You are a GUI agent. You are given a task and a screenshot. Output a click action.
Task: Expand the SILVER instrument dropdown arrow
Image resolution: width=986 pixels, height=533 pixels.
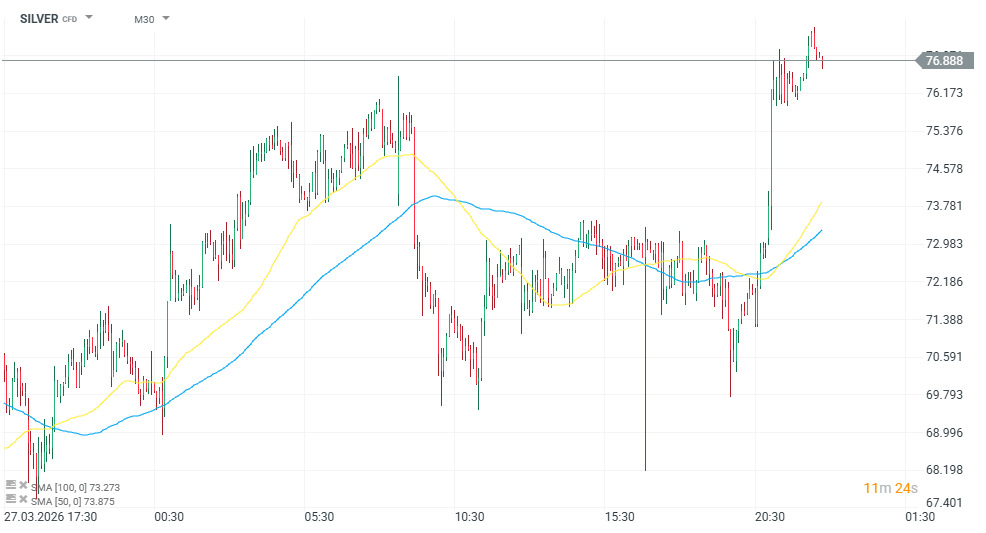click(89, 18)
